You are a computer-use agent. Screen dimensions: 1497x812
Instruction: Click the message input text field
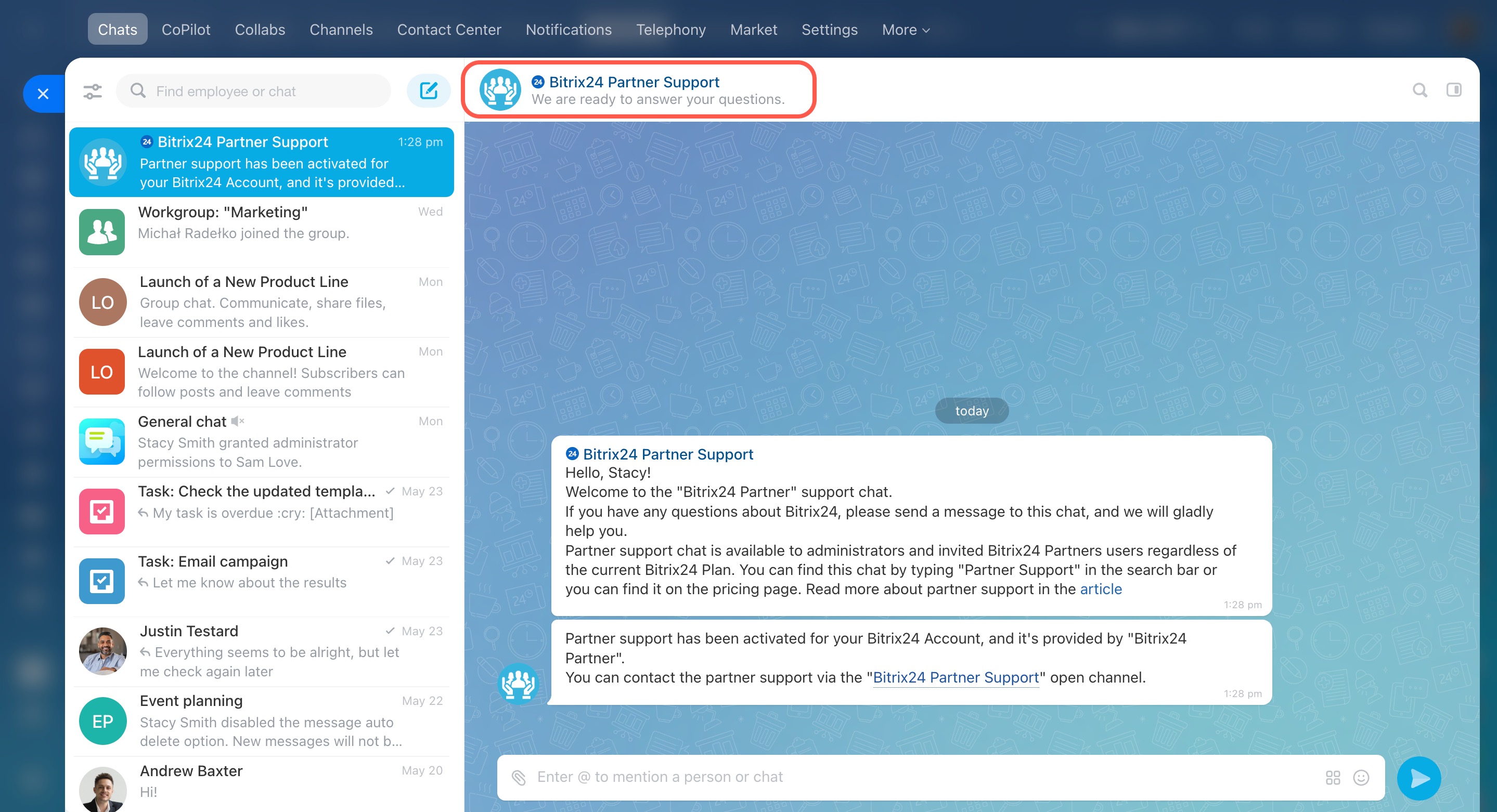918,777
